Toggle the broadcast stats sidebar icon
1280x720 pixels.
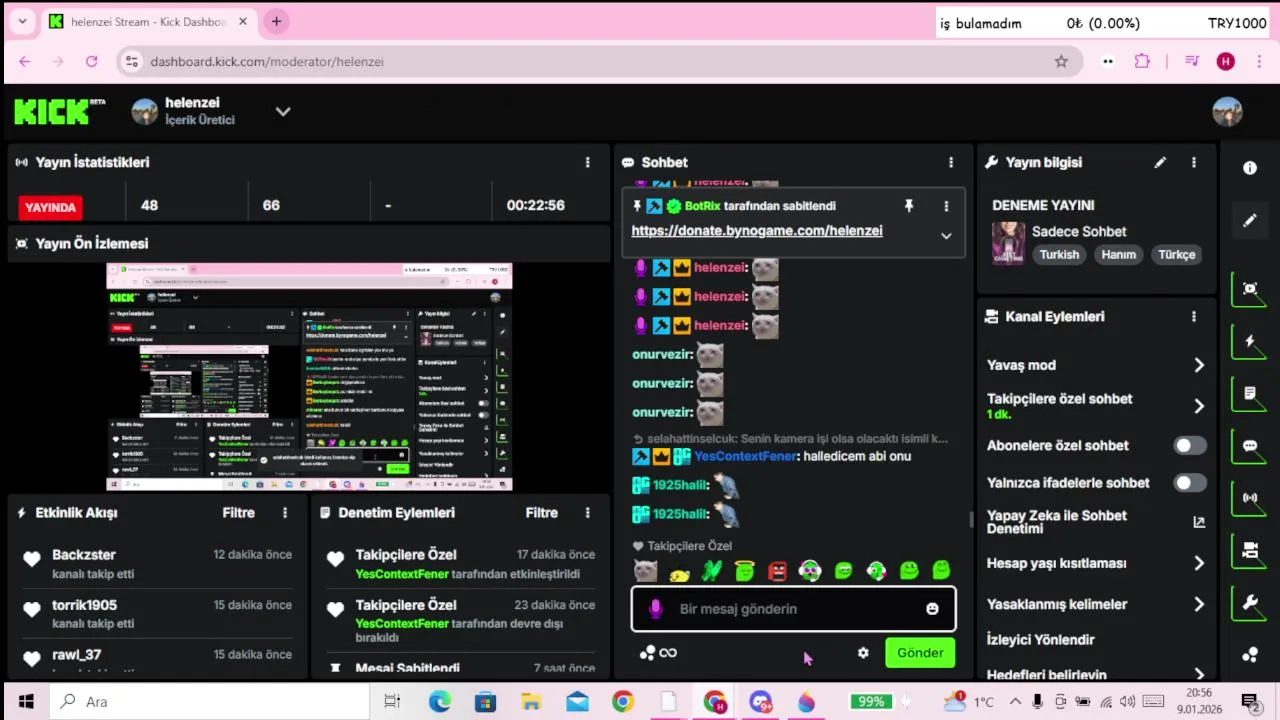(x=1250, y=498)
